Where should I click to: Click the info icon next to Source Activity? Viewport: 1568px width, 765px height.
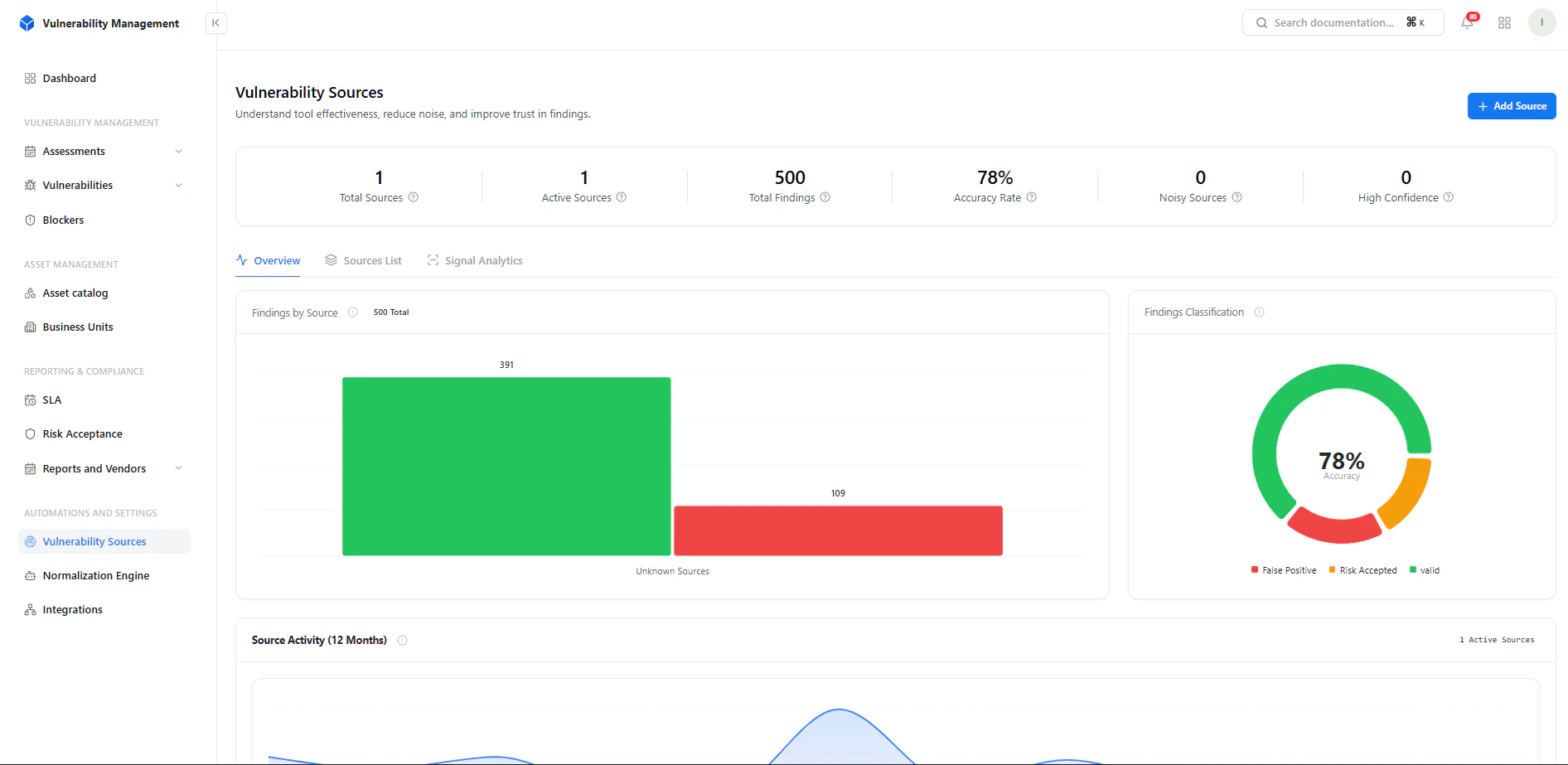point(403,641)
